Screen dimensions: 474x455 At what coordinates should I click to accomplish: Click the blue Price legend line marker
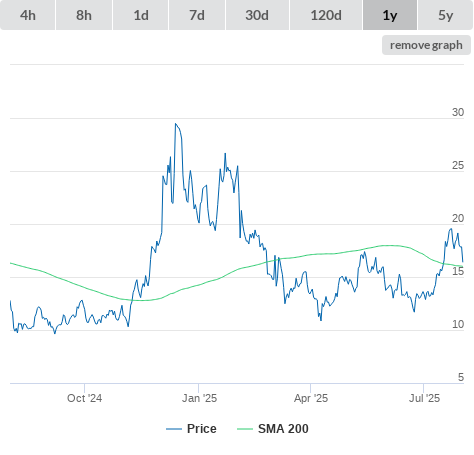pyautogui.click(x=174, y=429)
